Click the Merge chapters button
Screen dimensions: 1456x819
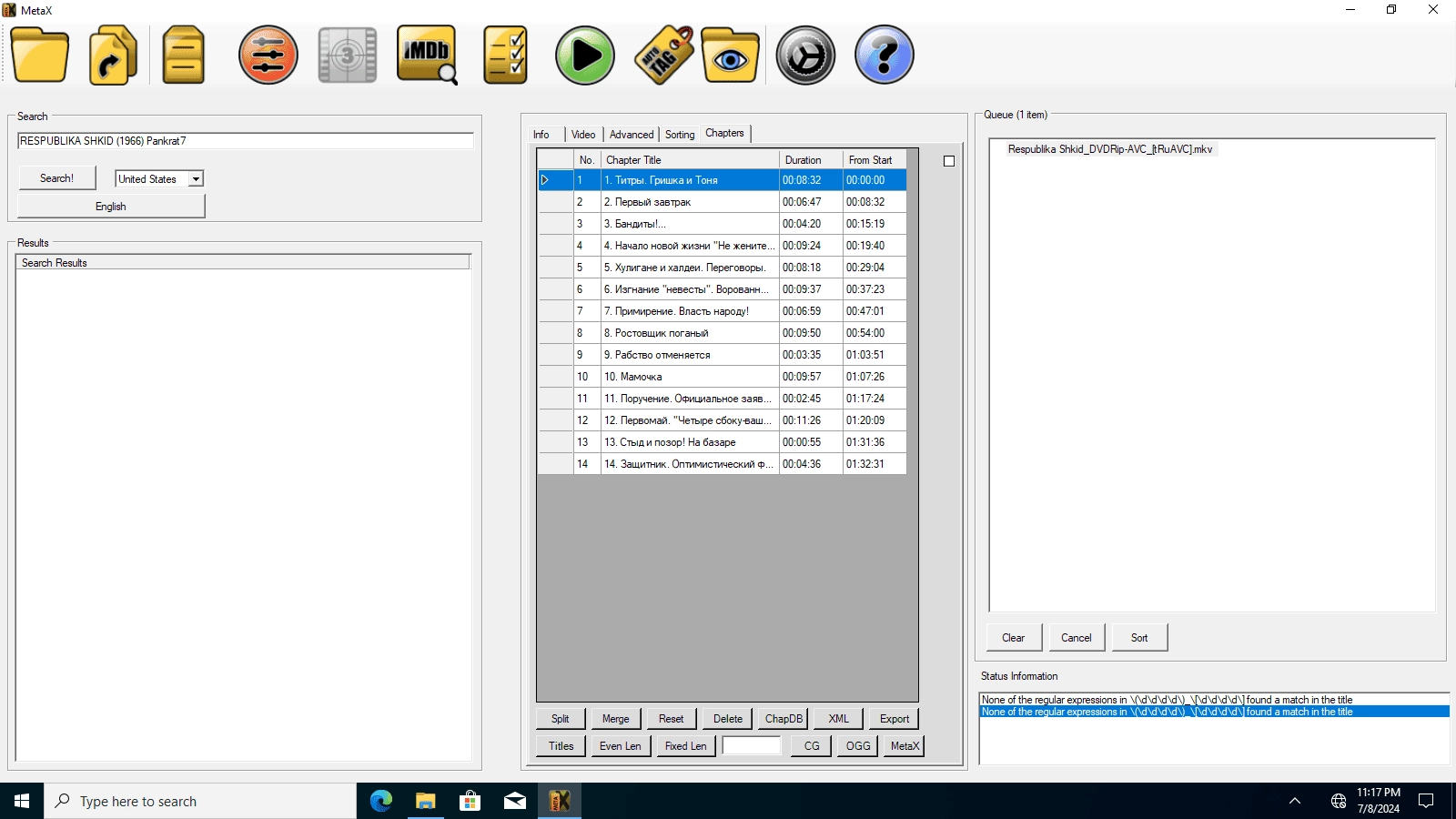616,719
